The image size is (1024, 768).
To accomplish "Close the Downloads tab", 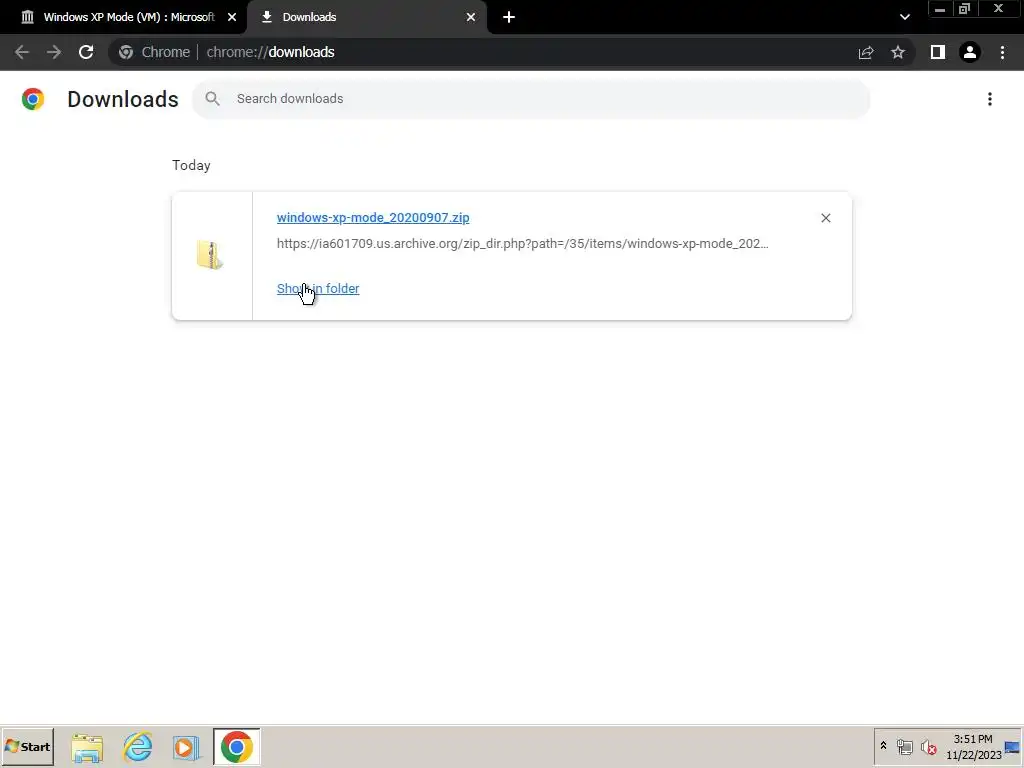I will point(471,17).
